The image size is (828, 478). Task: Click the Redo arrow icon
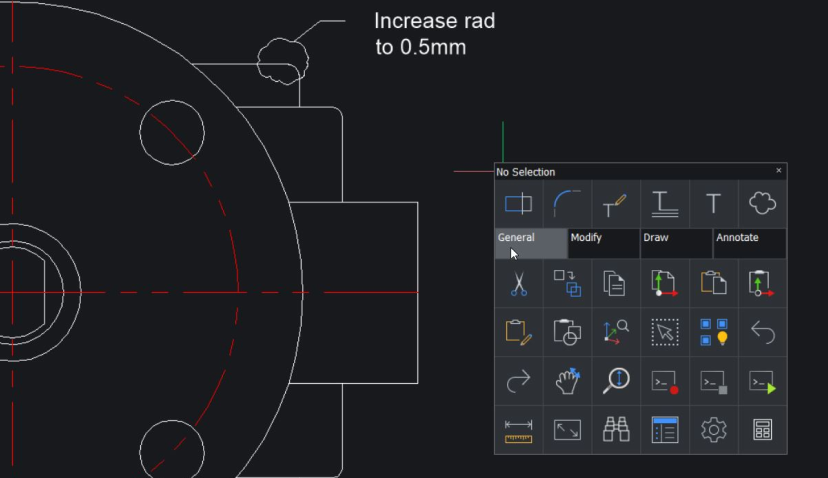519,381
